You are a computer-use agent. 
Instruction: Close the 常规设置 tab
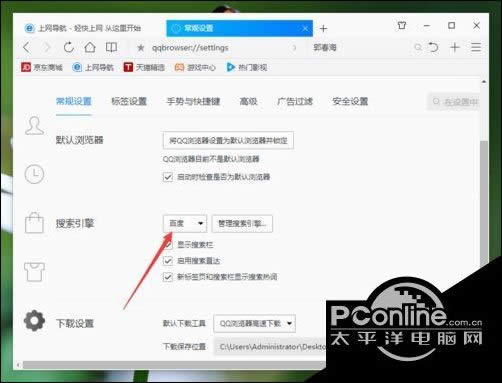click(x=305, y=28)
